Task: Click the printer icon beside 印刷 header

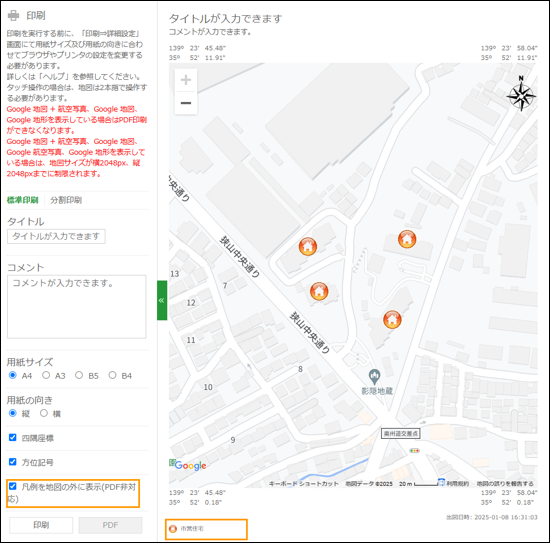Action: tap(13, 15)
